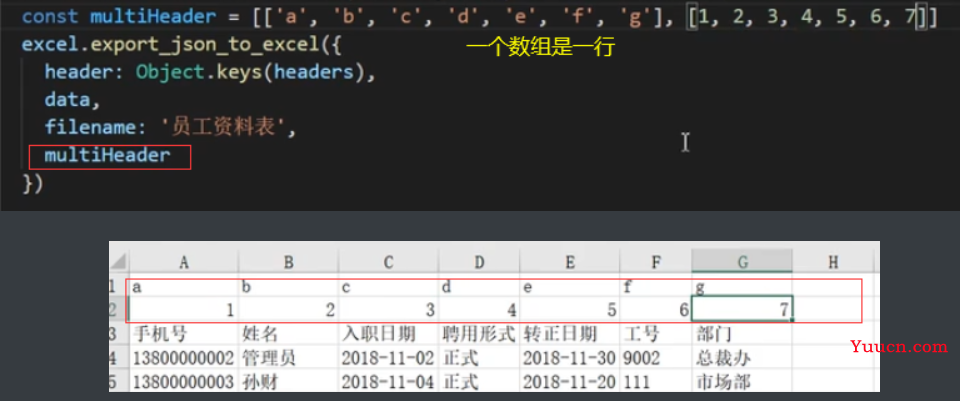960x401 pixels.
Task: Click cell F1 containing 'f'
Action: click(x=656, y=285)
